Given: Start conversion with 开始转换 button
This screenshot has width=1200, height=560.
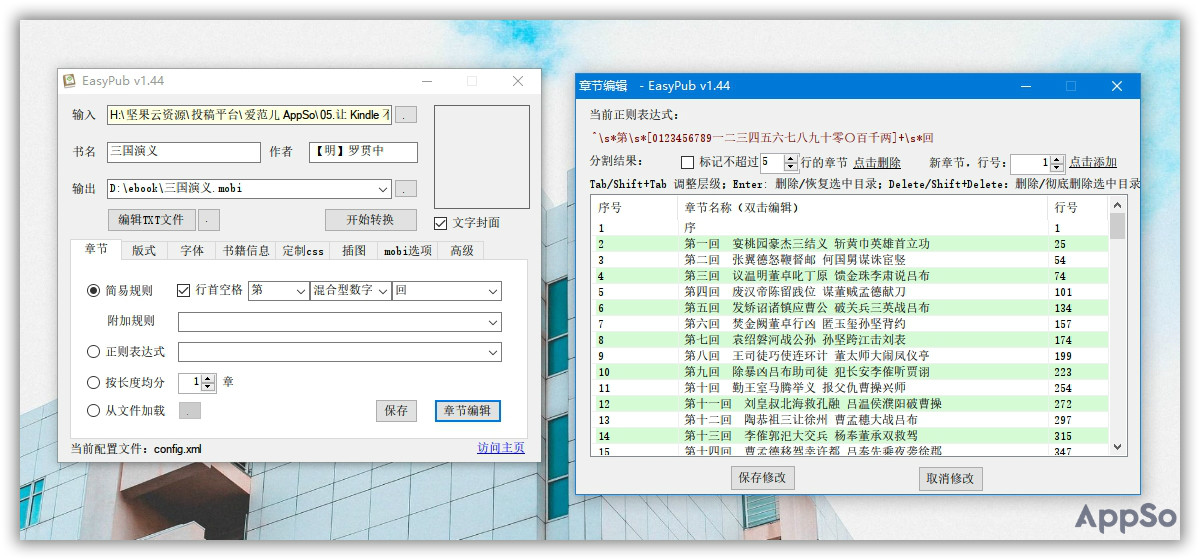Looking at the screenshot, I should [x=370, y=220].
